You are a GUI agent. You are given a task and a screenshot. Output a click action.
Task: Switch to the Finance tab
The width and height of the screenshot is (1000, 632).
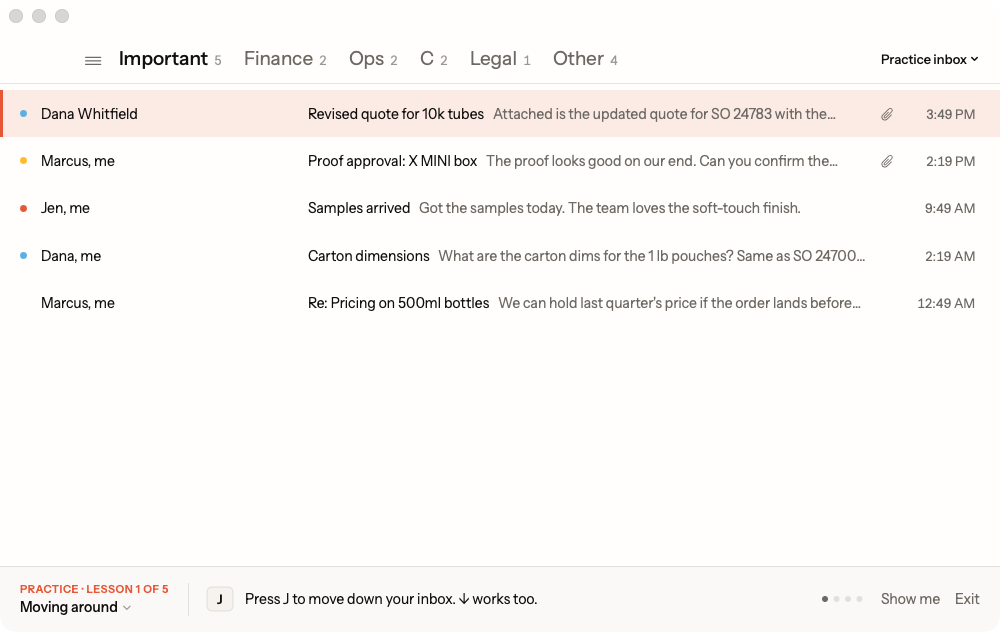[285, 59]
